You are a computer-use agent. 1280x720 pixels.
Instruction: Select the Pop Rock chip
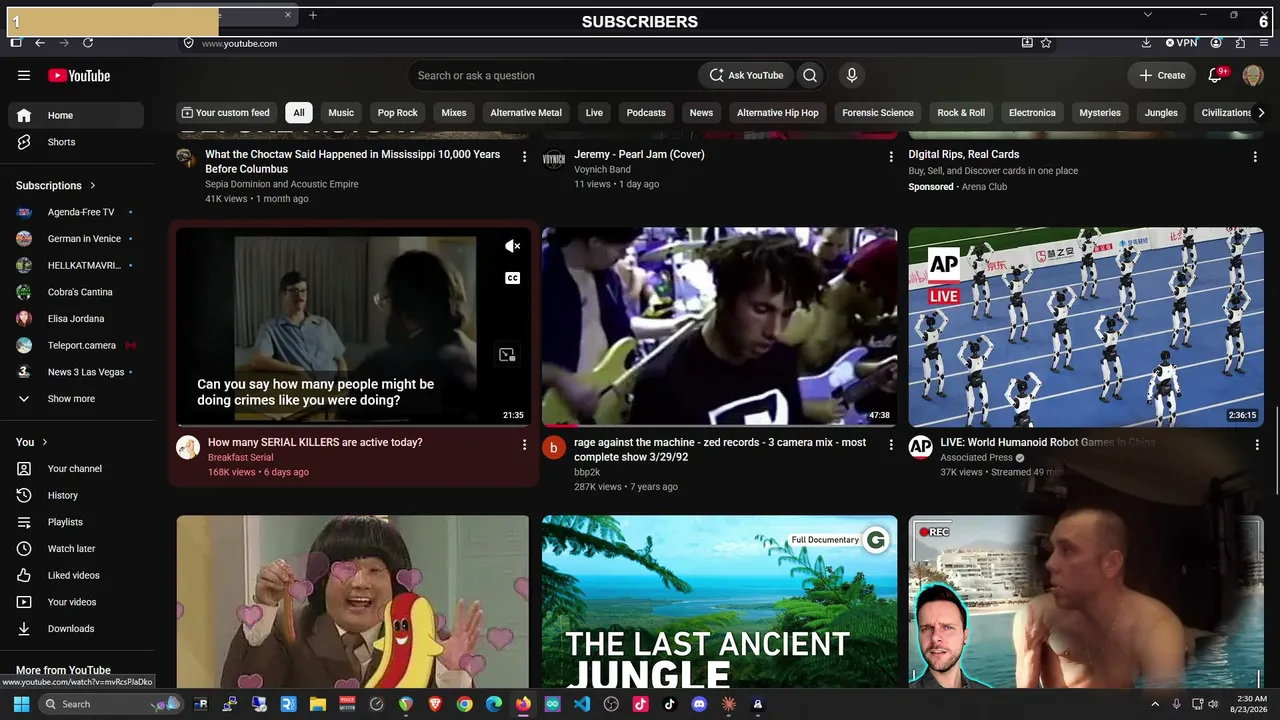click(398, 113)
